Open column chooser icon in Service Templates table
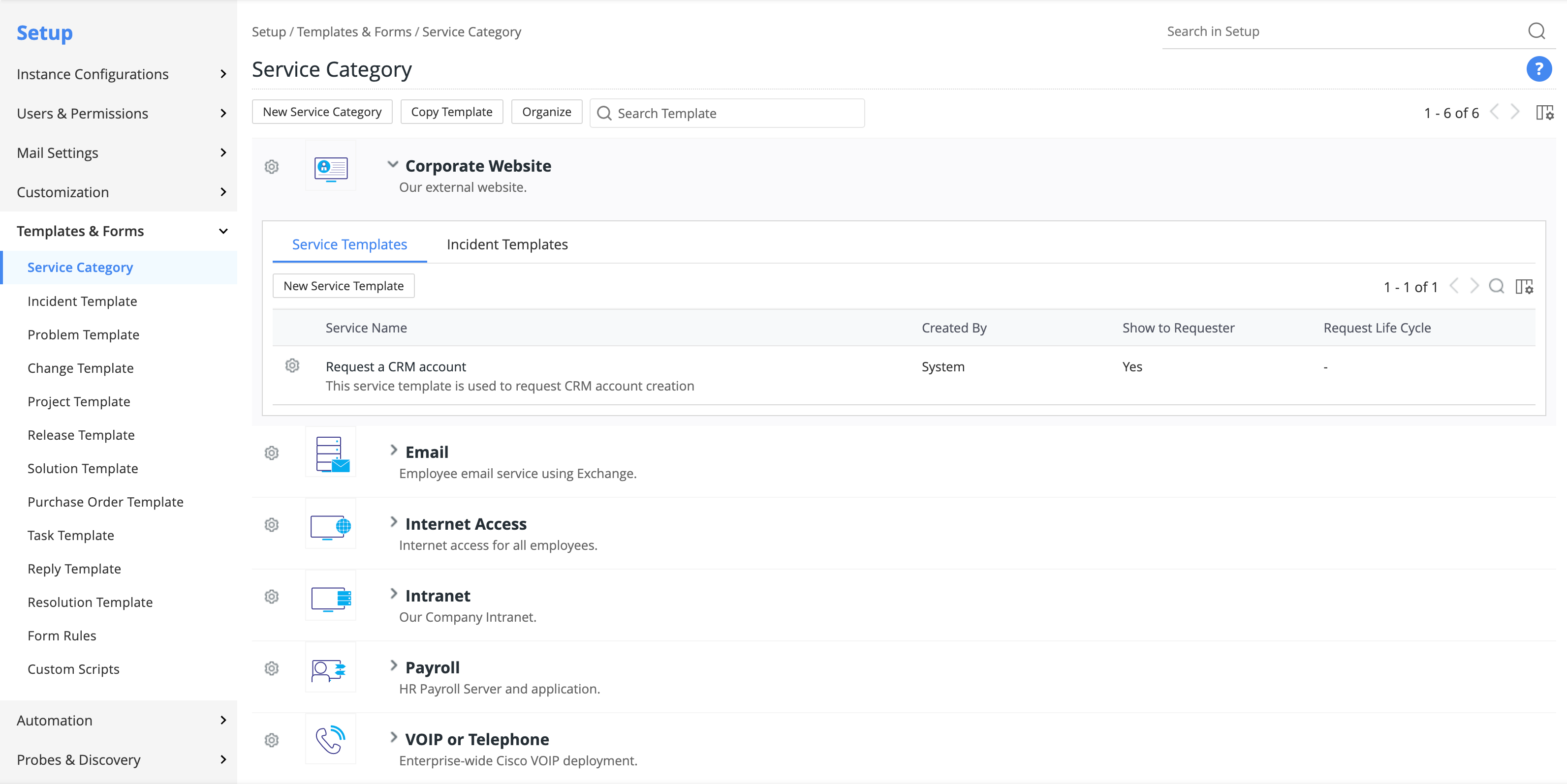This screenshot has width=1567, height=784. [x=1524, y=287]
